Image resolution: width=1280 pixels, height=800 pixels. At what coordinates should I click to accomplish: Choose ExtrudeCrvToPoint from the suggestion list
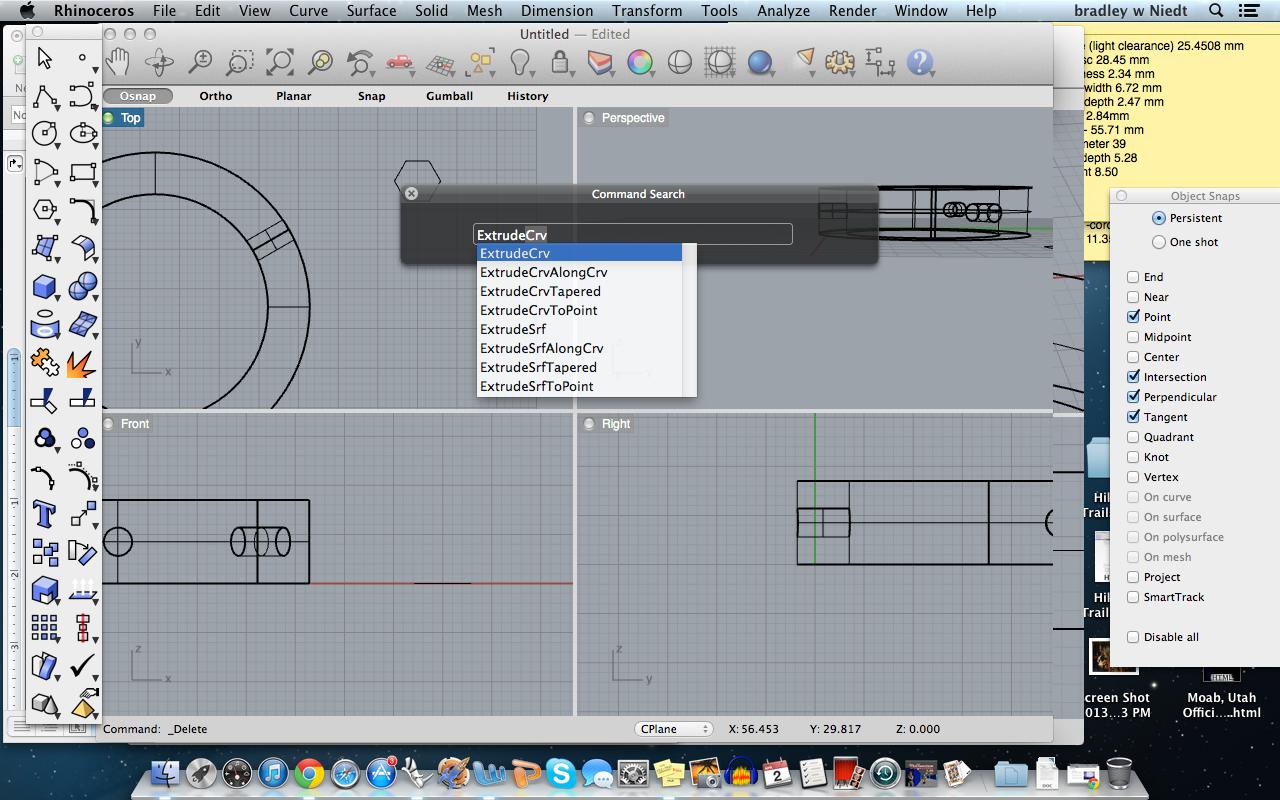point(580,310)
